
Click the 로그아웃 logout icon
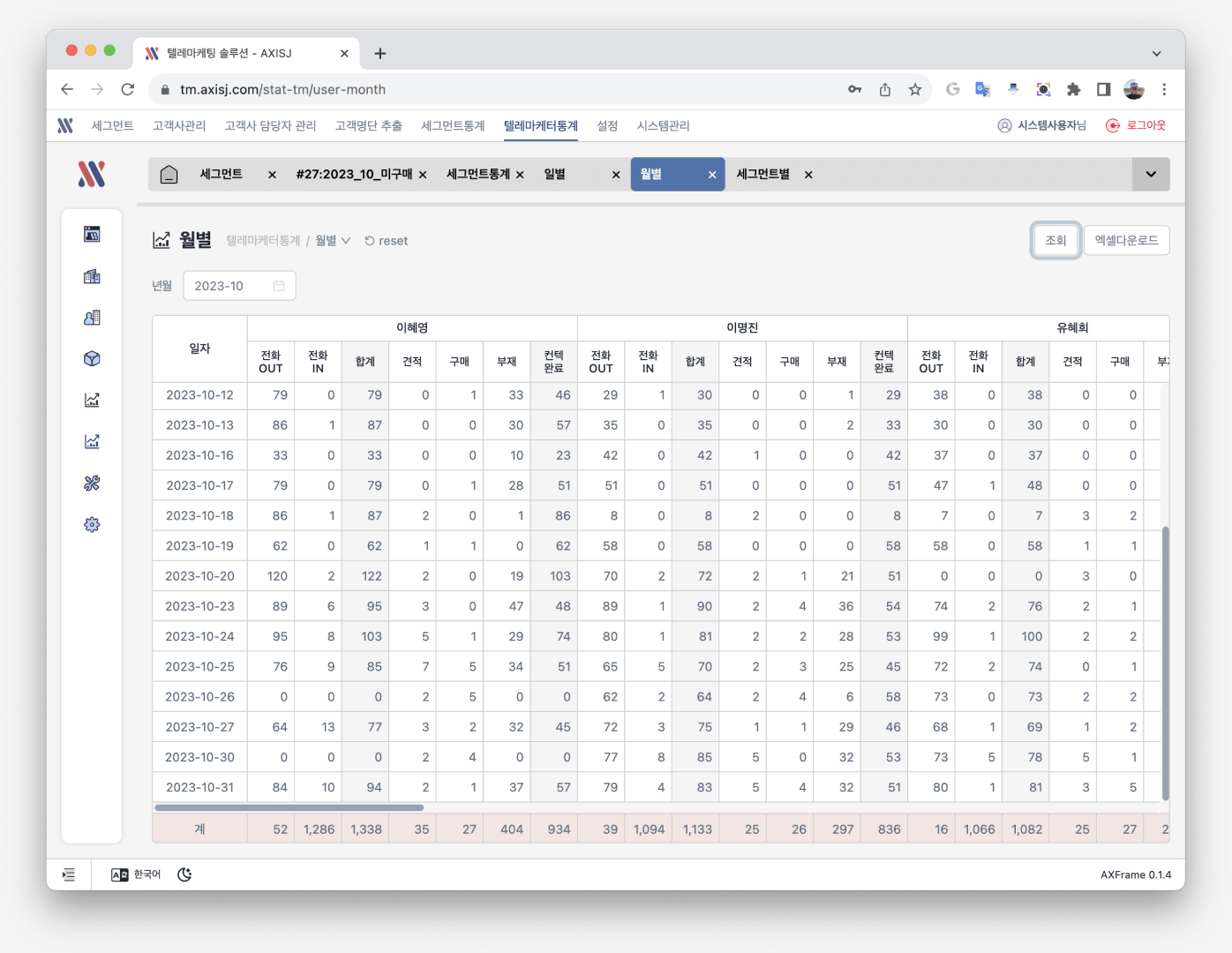tap(1113, 126)
